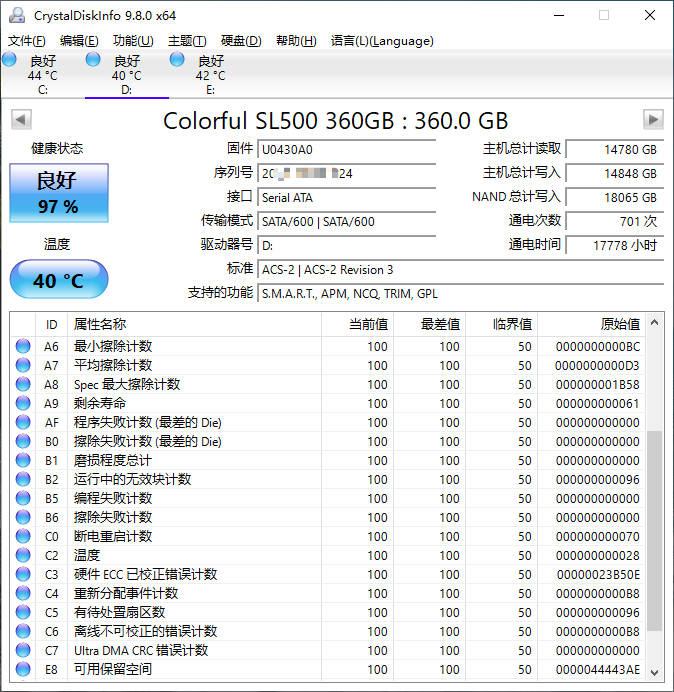Click the status icon for row B0

(23, 441)
